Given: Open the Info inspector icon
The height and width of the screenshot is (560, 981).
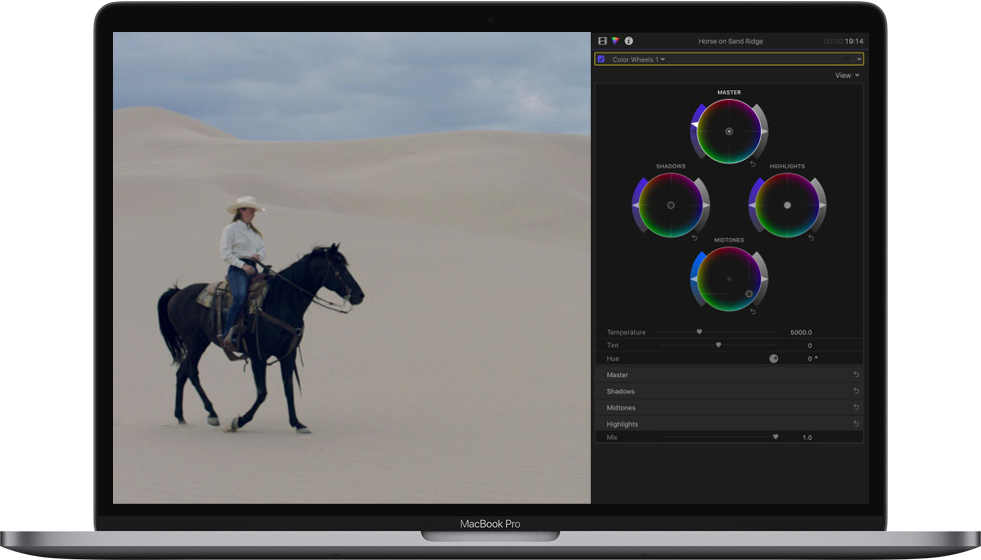Looking at the screenshot, I should (629, 41).
